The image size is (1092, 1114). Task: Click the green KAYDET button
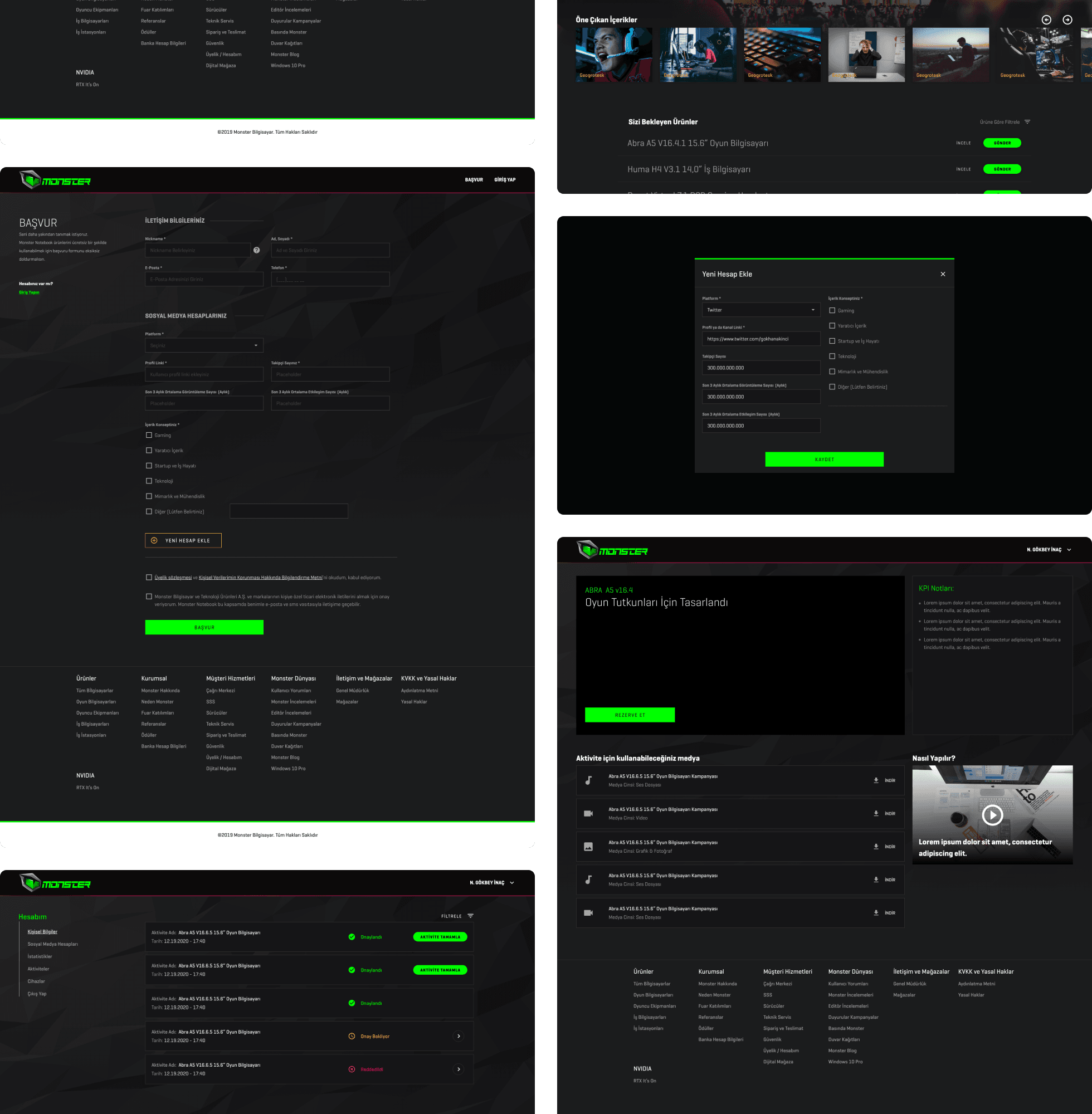click(x=823, y=459)
